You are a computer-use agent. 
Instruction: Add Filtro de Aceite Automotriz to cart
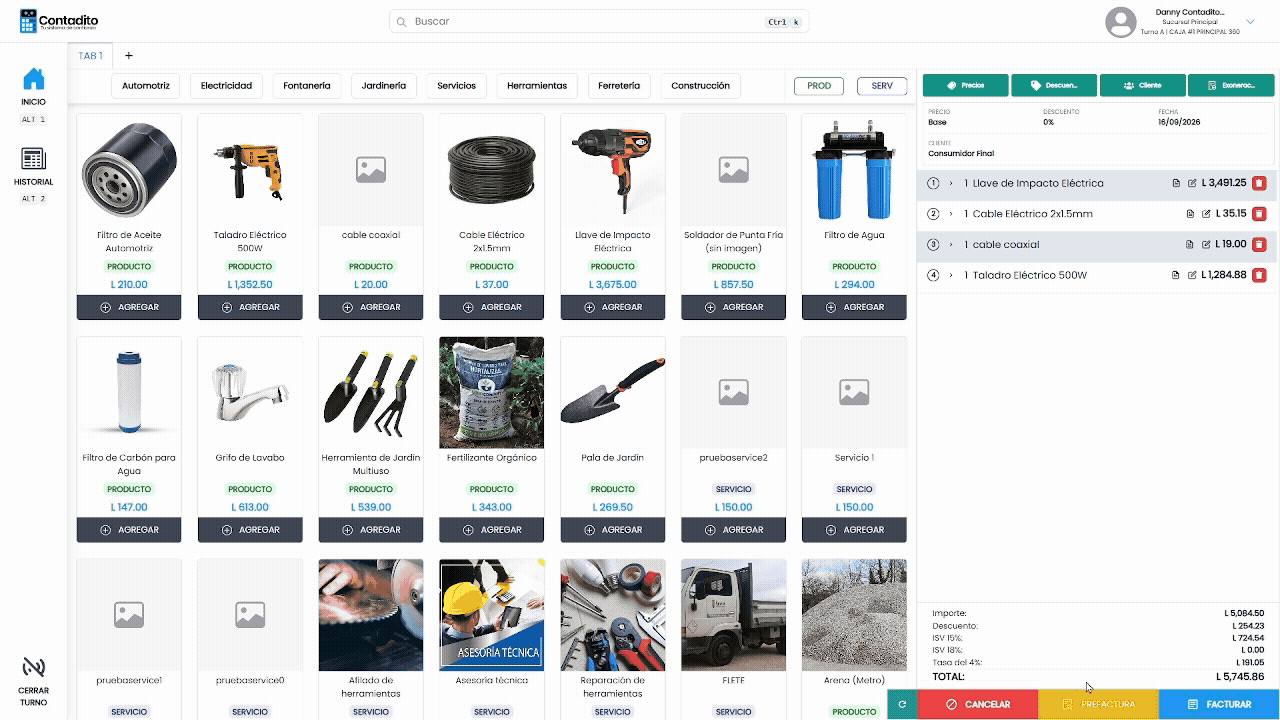[129, 307]
